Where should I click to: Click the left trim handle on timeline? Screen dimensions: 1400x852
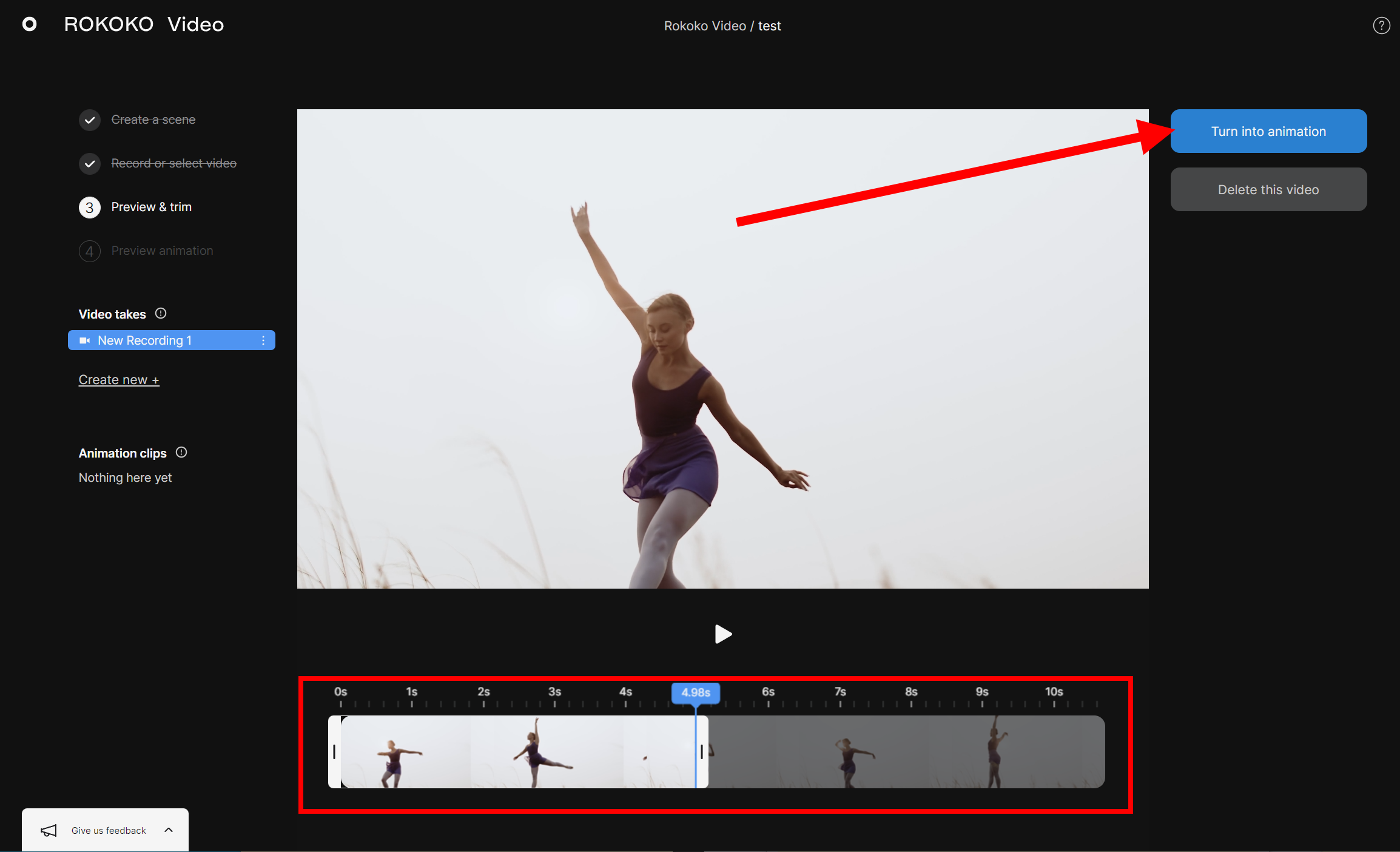pos(334,752)
